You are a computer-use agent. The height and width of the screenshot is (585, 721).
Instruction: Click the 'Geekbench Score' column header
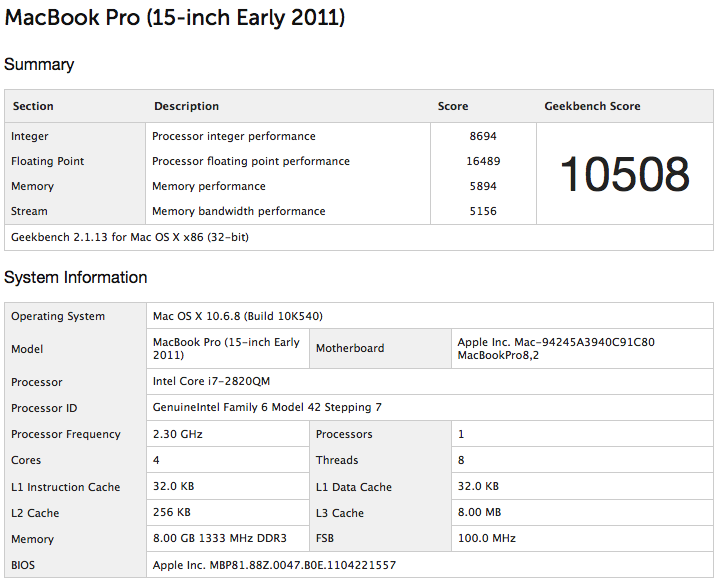[592, 106]
